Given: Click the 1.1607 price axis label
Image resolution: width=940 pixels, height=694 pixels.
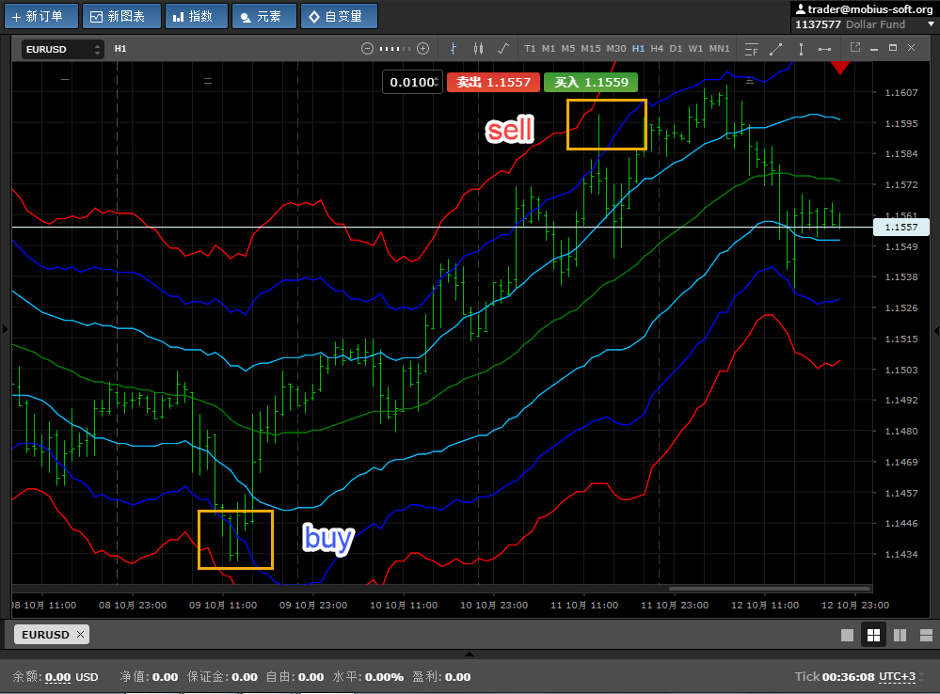Looking at the screenshot, I should click(x=901, y=92).
